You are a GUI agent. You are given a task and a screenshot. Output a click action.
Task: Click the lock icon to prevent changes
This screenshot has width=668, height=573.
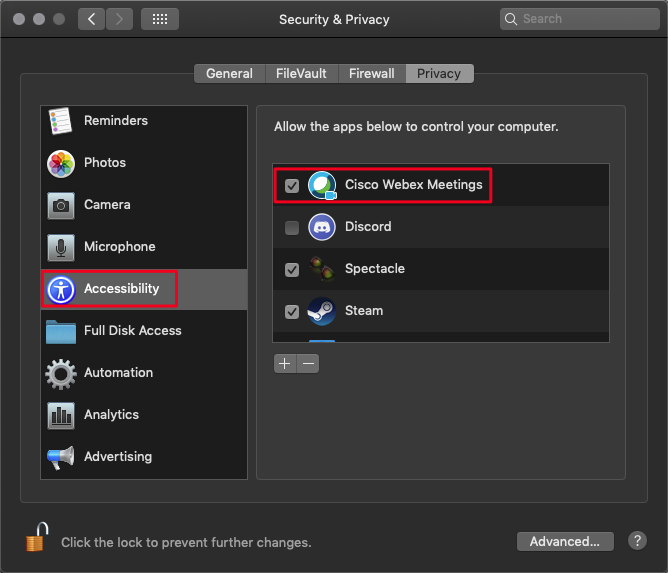[37, 539]
